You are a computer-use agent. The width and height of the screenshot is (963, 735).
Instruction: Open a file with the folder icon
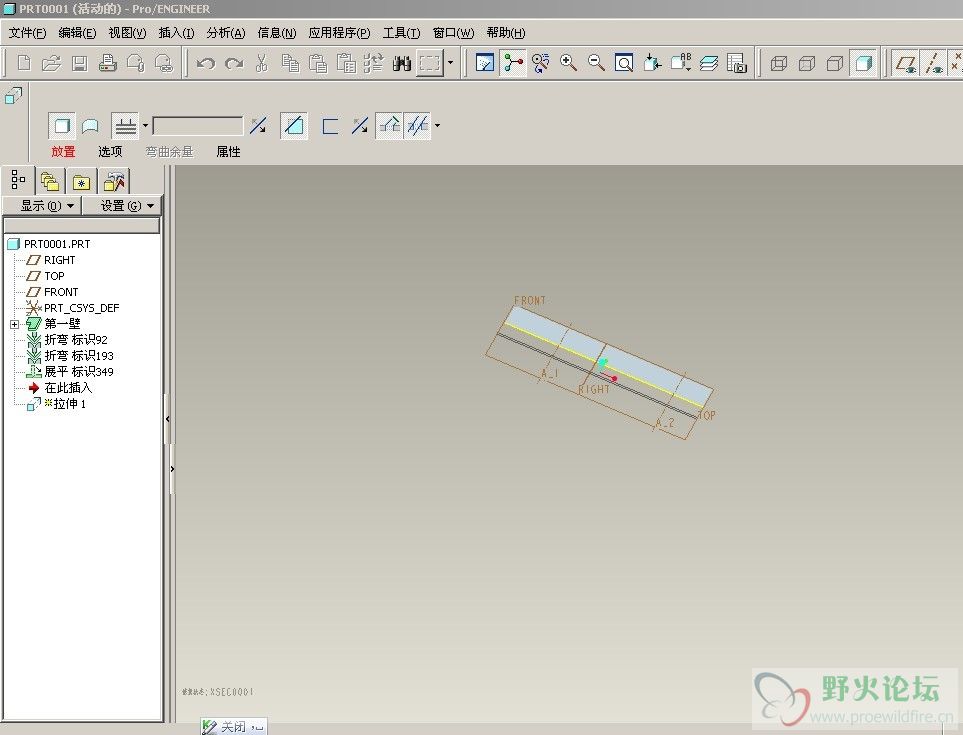52,63
